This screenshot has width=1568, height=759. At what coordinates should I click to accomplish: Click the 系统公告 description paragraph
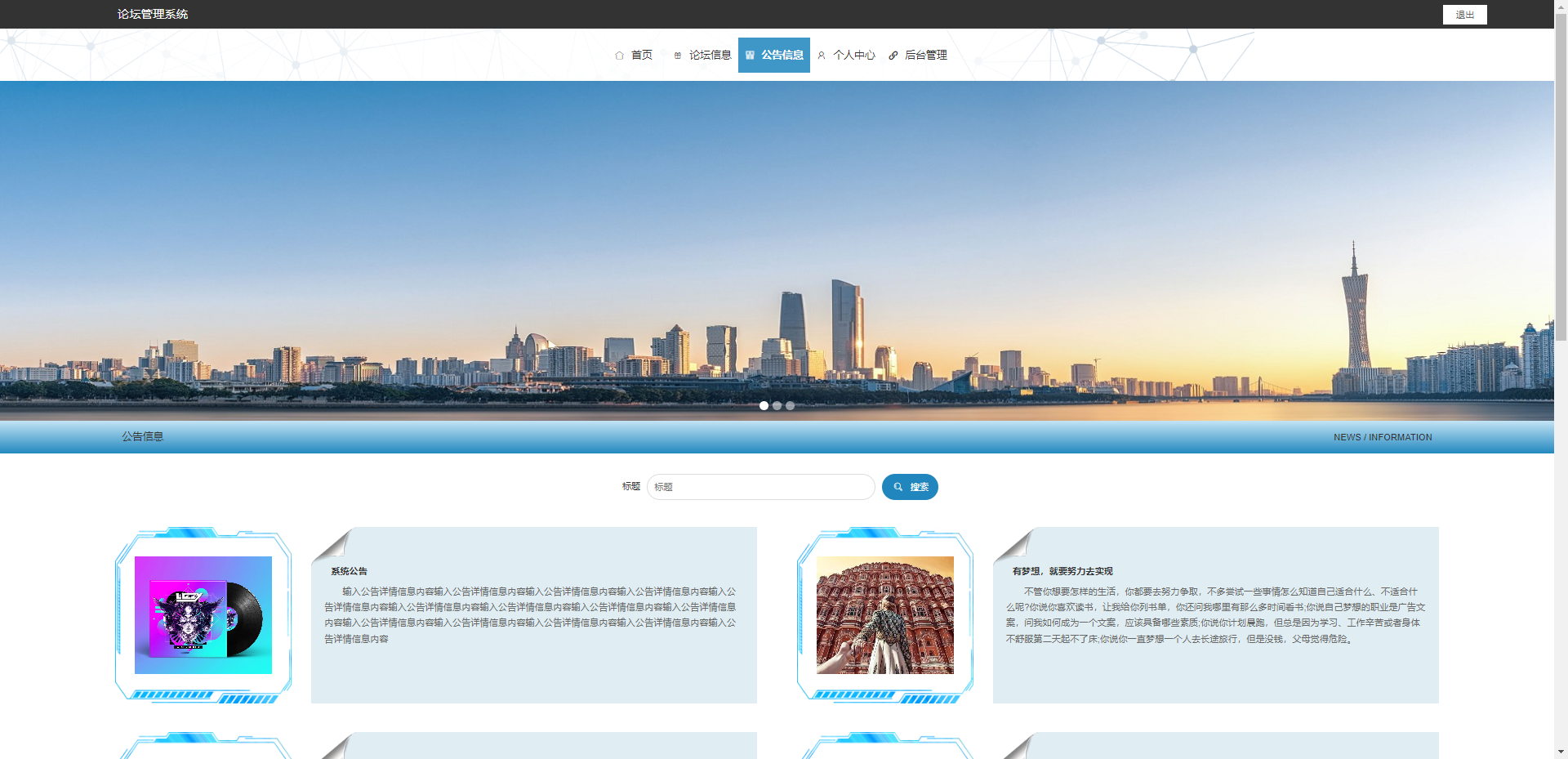click(x=531, y=614)
